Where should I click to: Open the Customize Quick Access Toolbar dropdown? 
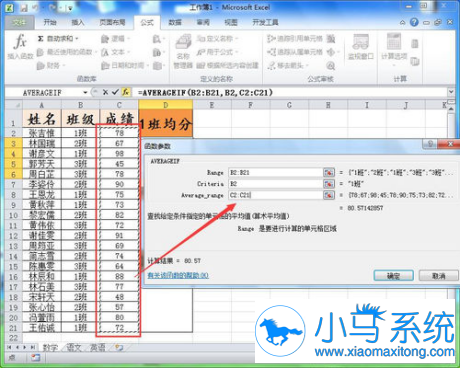(70, 8)
